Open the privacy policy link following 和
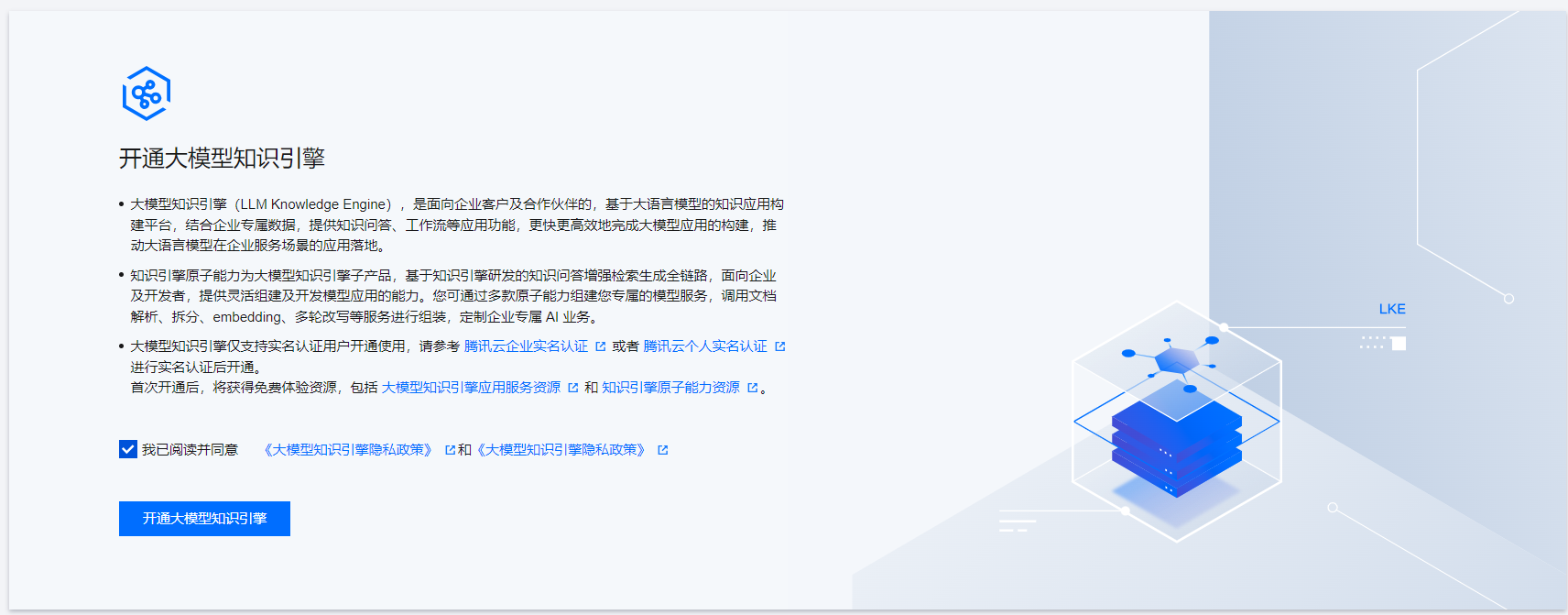This screenshot has width=1568, height=615. pos(561,450)
